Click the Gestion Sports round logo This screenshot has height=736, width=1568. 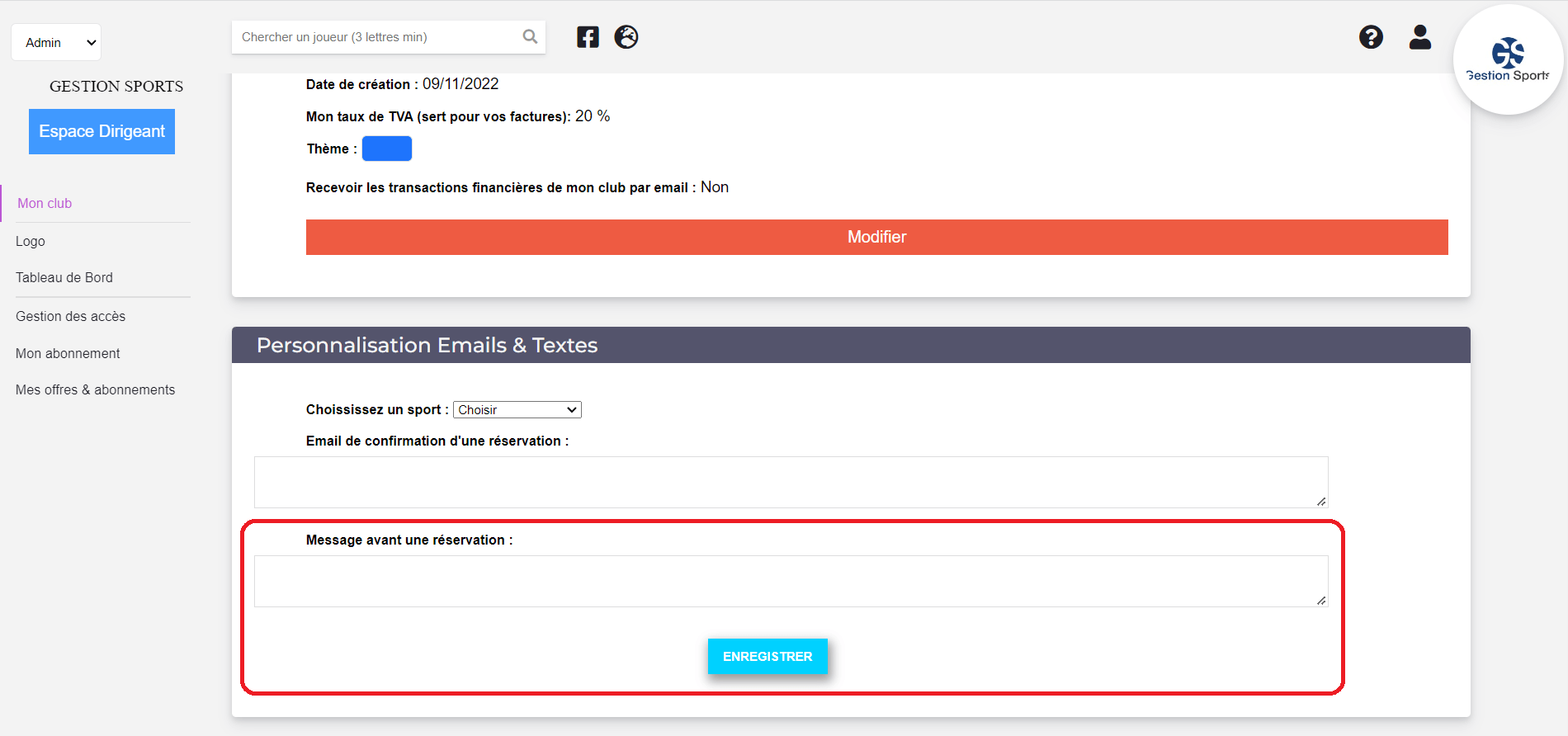(x=1508, y=59)
